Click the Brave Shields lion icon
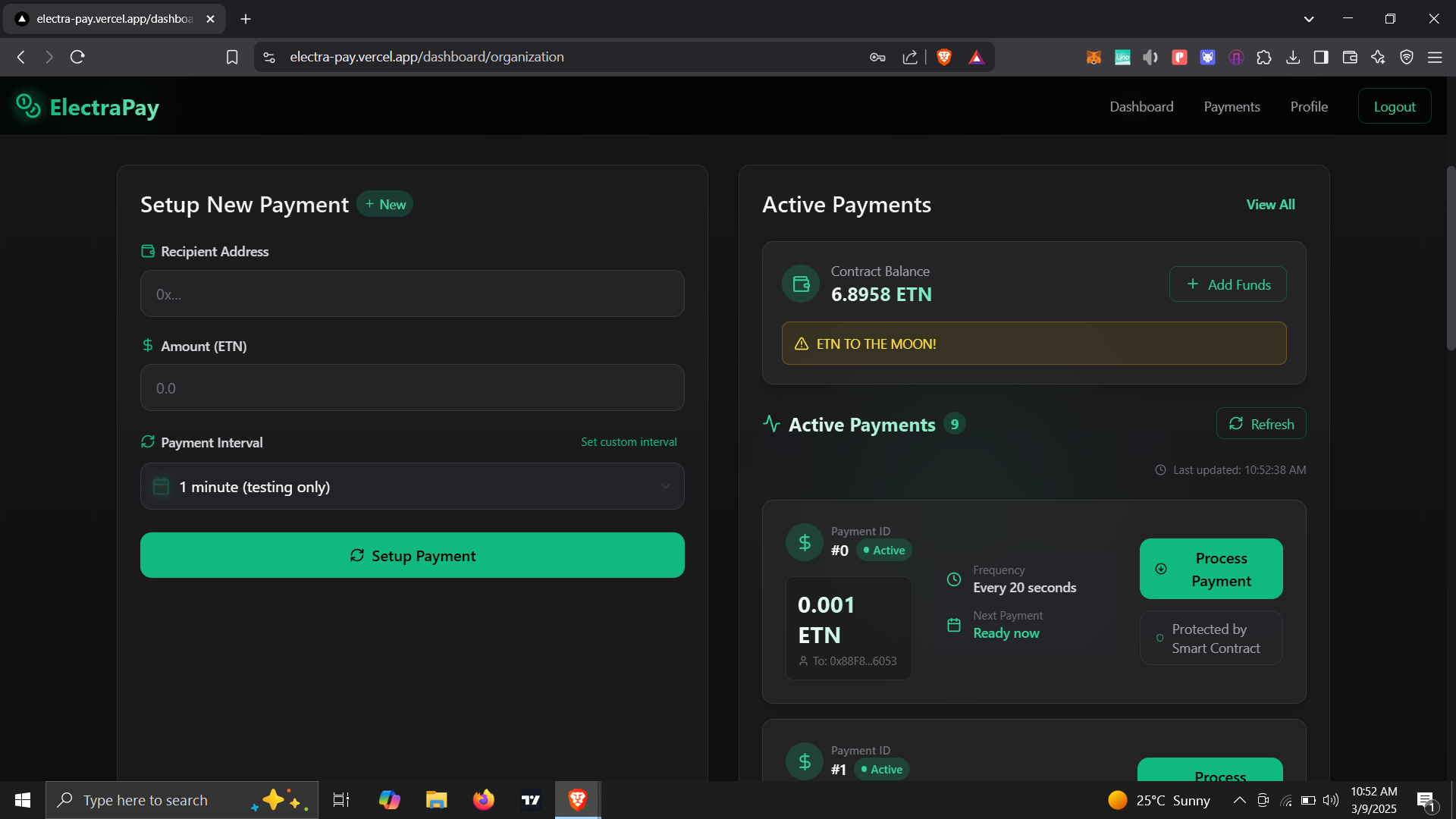This screenshot has width=1456, height=819. [x=944, y=57]
